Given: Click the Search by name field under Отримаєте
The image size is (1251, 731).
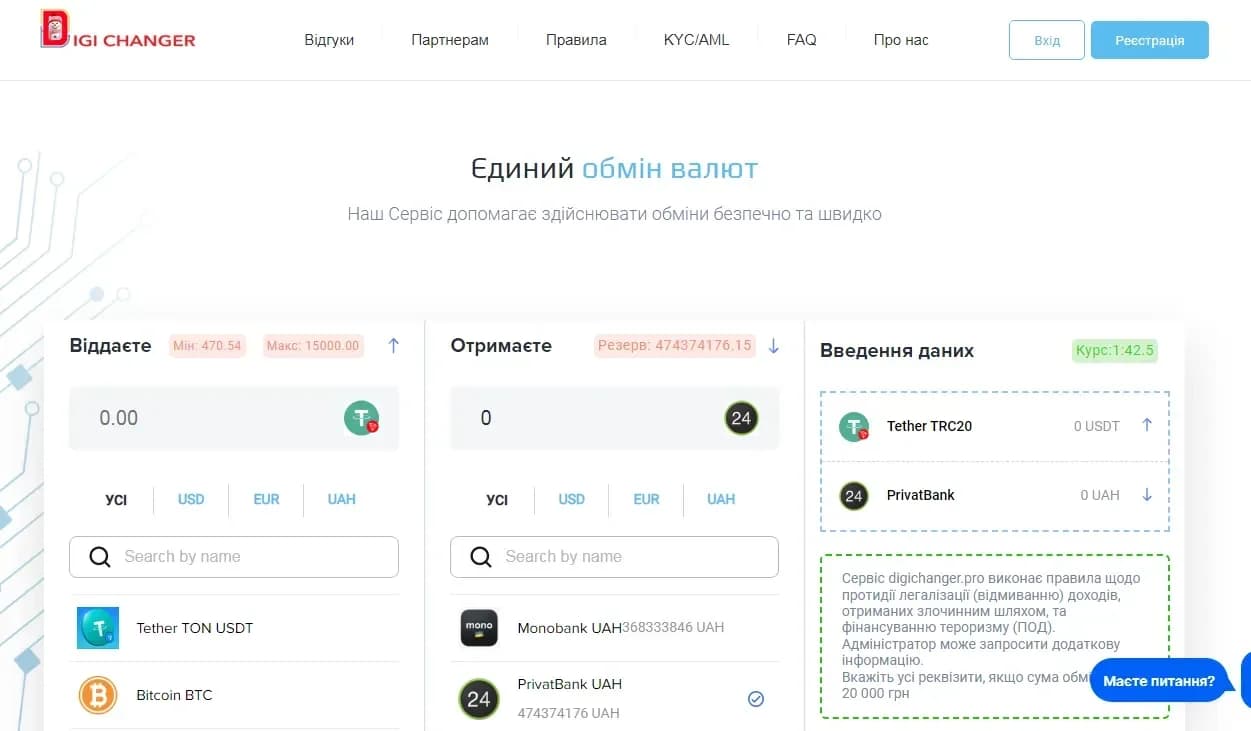Looking at the screenshot, I should coord(614,557).
